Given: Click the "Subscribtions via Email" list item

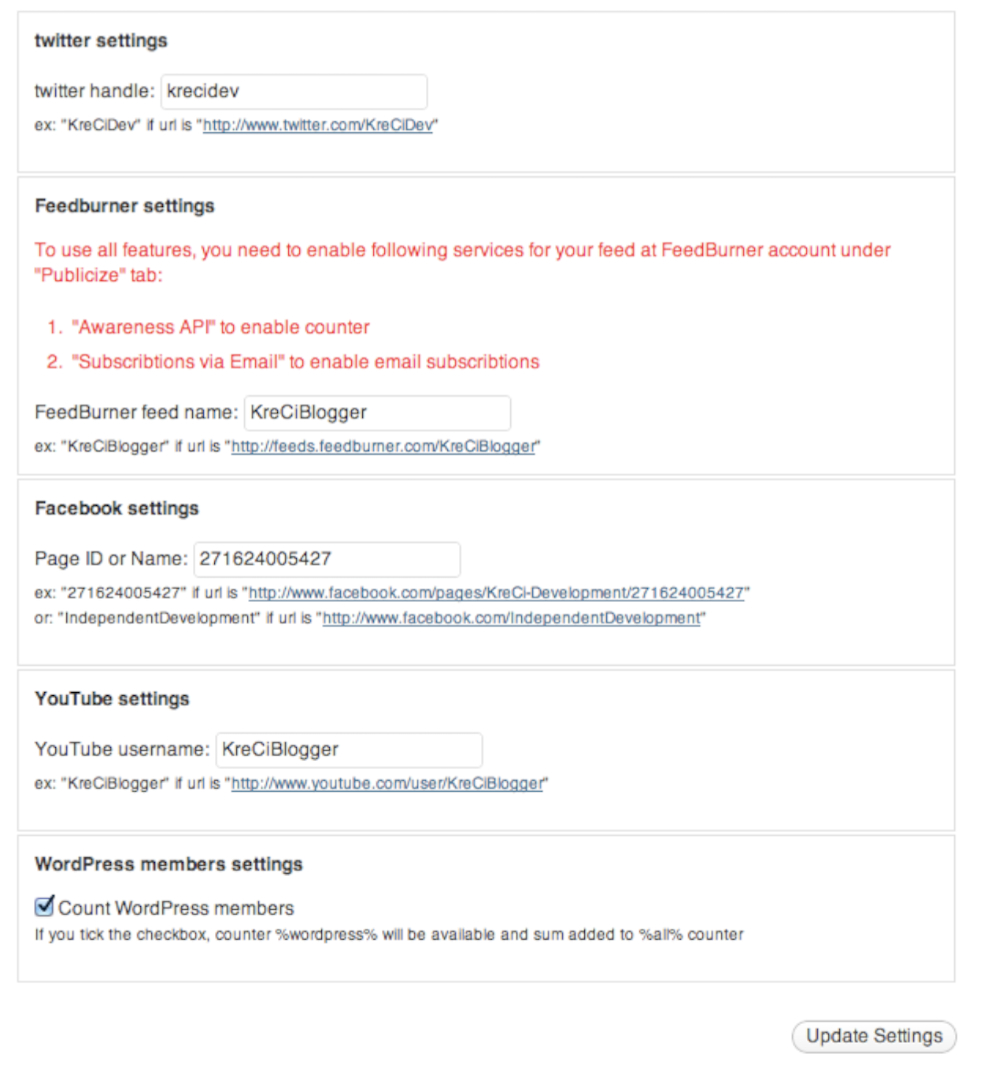Looking at the screenshot, I should click(x=306, y=362).
